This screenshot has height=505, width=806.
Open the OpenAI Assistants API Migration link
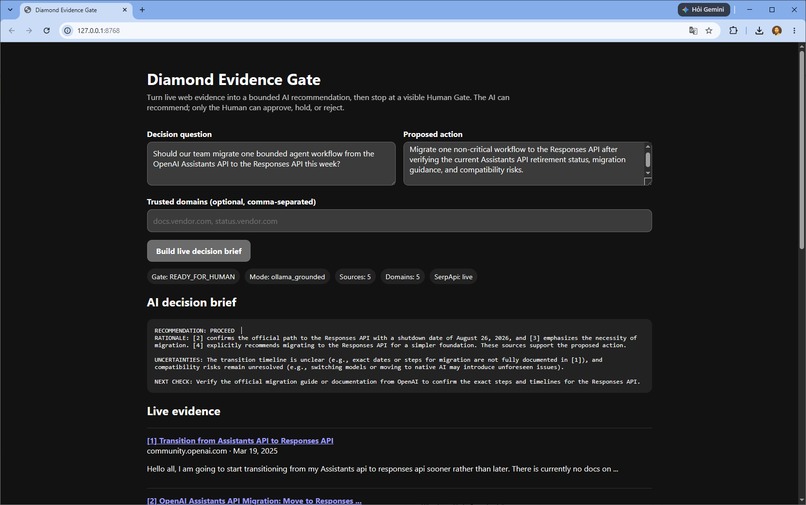pos(254,500)
